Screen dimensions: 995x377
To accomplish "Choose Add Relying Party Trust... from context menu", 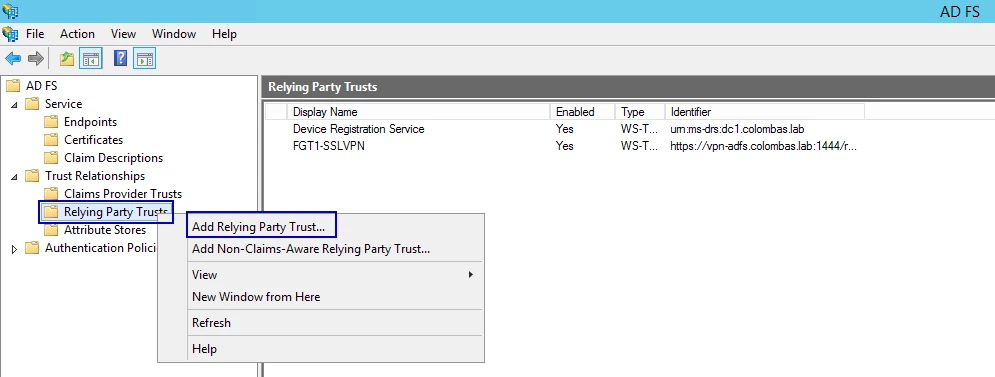I will click(x=258, y=227).
